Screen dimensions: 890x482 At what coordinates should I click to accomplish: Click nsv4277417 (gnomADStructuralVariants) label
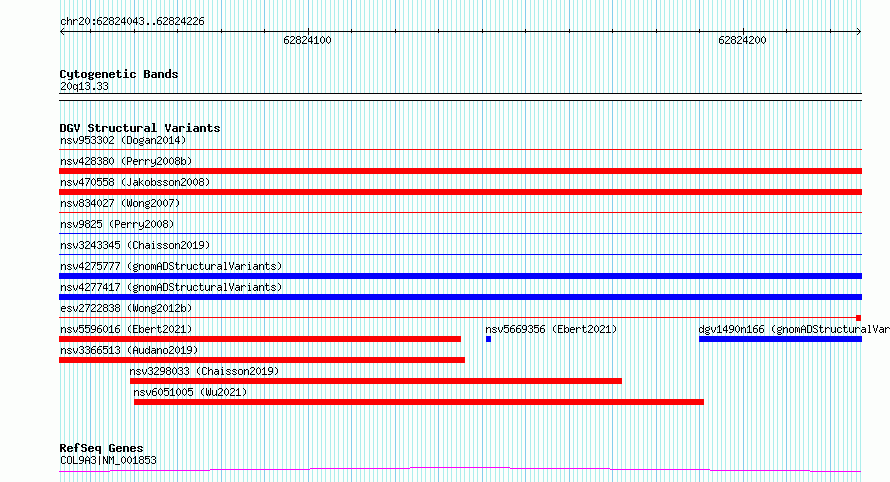(171, 287)
